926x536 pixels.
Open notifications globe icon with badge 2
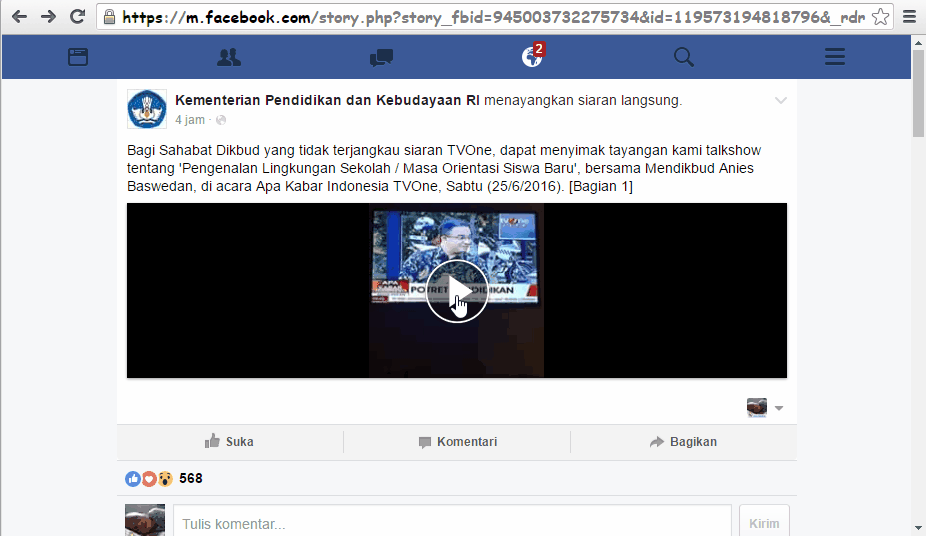click(532, 55)
